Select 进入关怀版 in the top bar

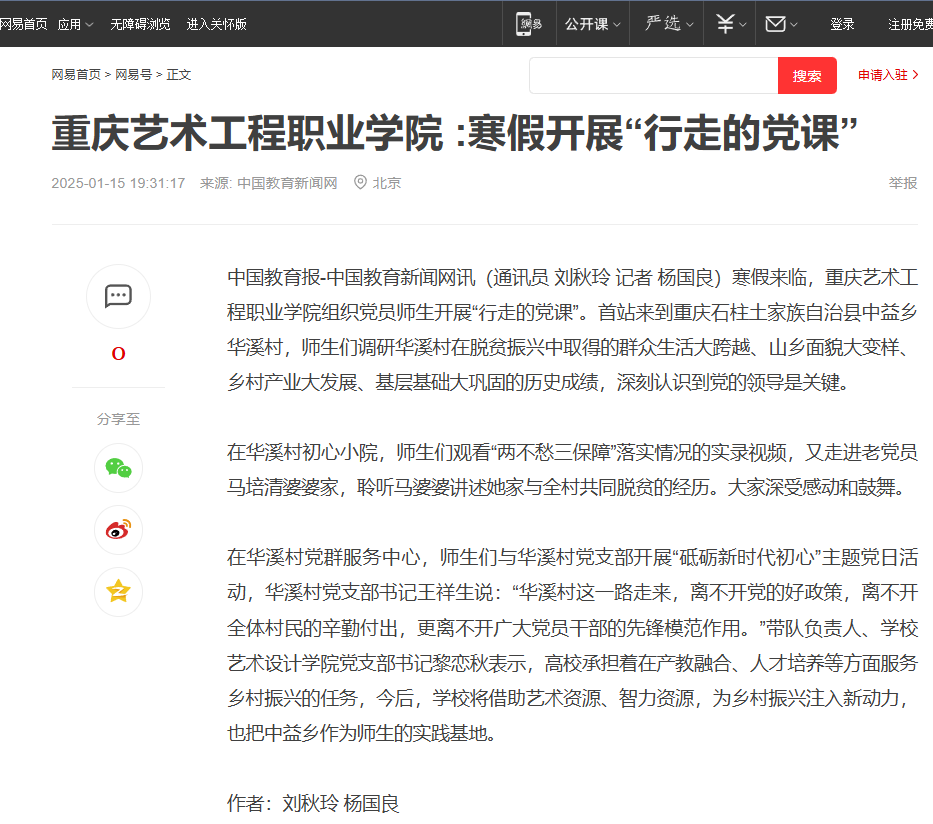pyautogui.click(x=216, y=24)
